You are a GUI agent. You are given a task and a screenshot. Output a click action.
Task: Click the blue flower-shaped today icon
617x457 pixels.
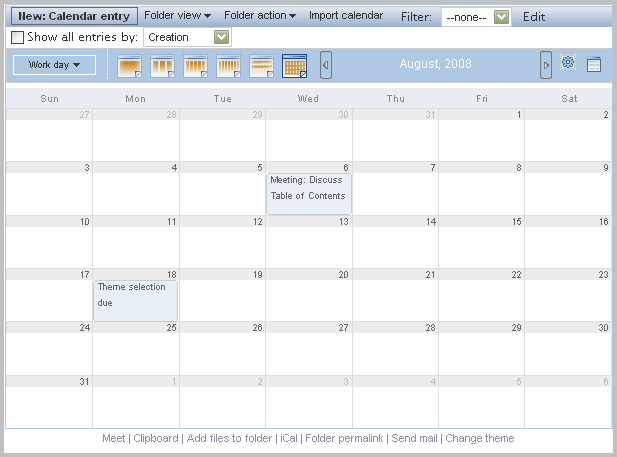point(568,62)
